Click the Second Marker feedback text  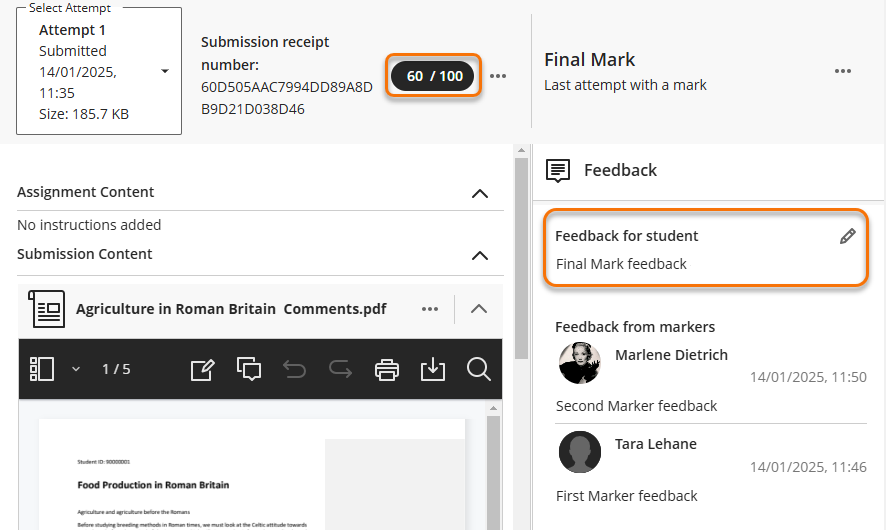pyautogui.click(x=636, y=406)
